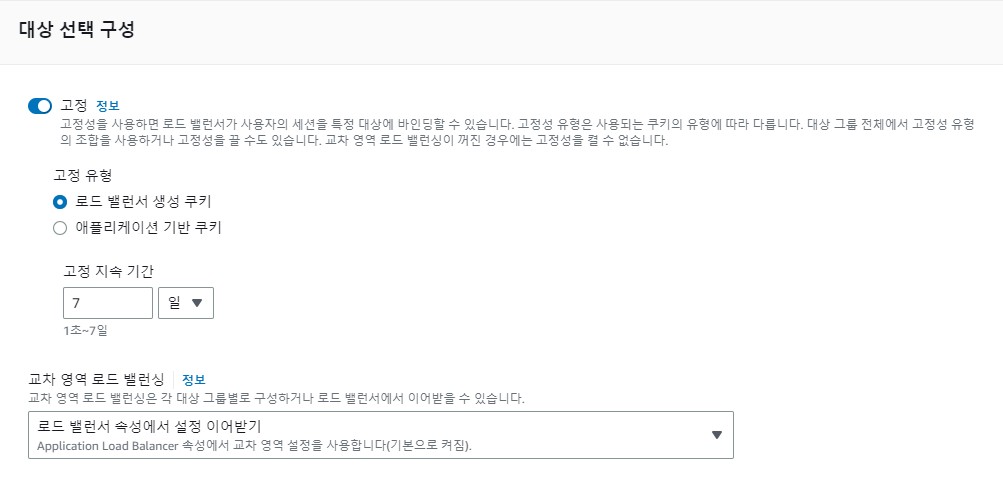Focus the 고정 지속 기간 number field
This screenshot has width=1003, height=489.
point(107,303)
